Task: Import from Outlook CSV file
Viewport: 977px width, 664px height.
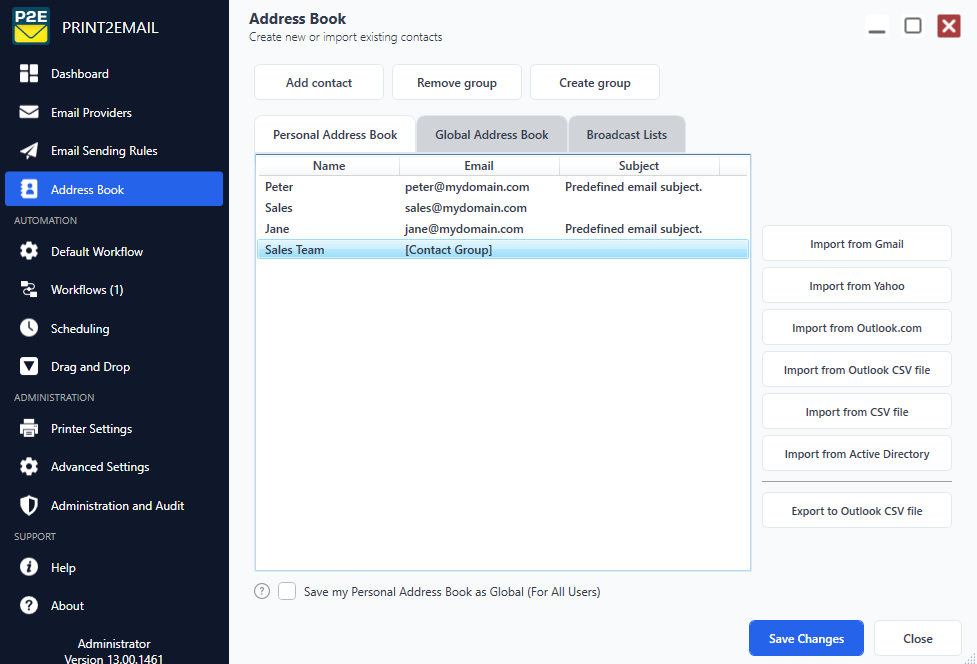Action: pyautogui.click(x=856, y=369)
